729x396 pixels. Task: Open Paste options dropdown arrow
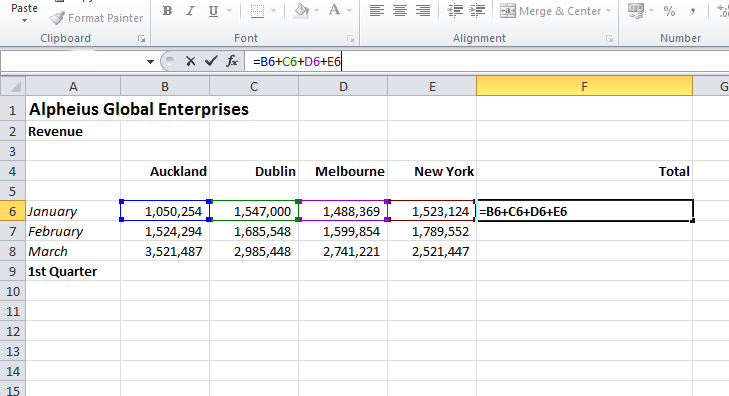(24, 20)
